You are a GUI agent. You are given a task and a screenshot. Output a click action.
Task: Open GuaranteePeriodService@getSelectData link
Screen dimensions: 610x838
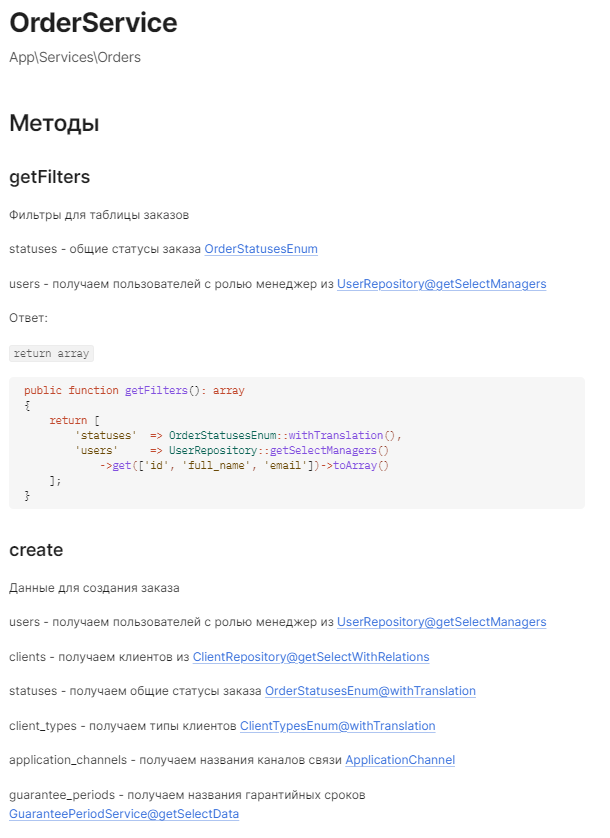(124, 814)
